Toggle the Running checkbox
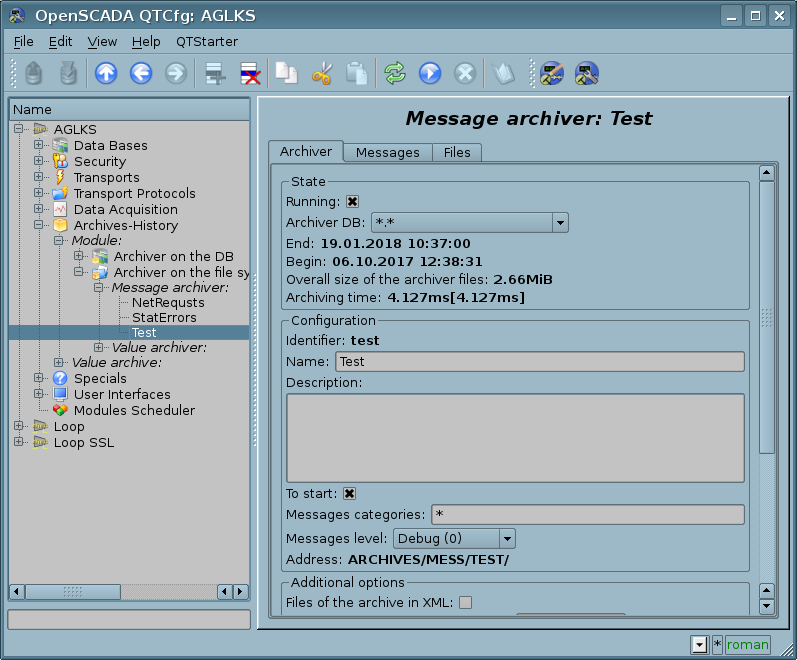797x660 pixels. (x=352, y=201)
